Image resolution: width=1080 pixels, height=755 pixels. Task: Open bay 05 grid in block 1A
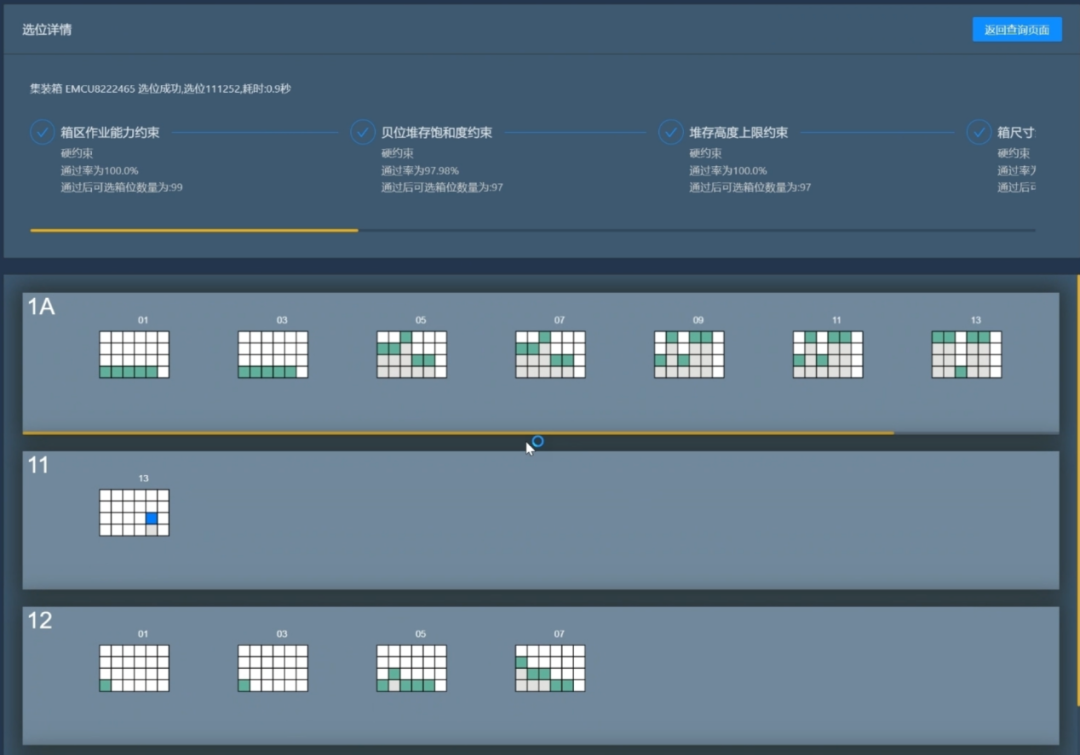pos(412,355)
